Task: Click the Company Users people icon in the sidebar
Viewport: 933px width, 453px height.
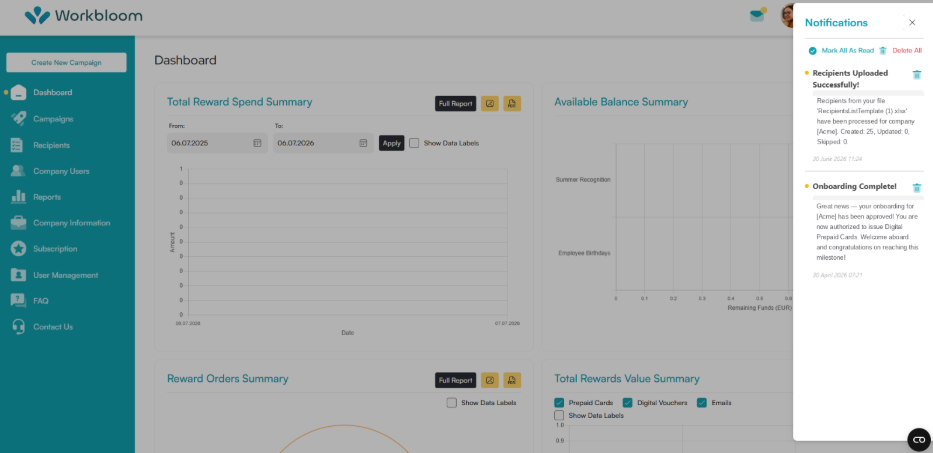Action: [x=18, y=171]
